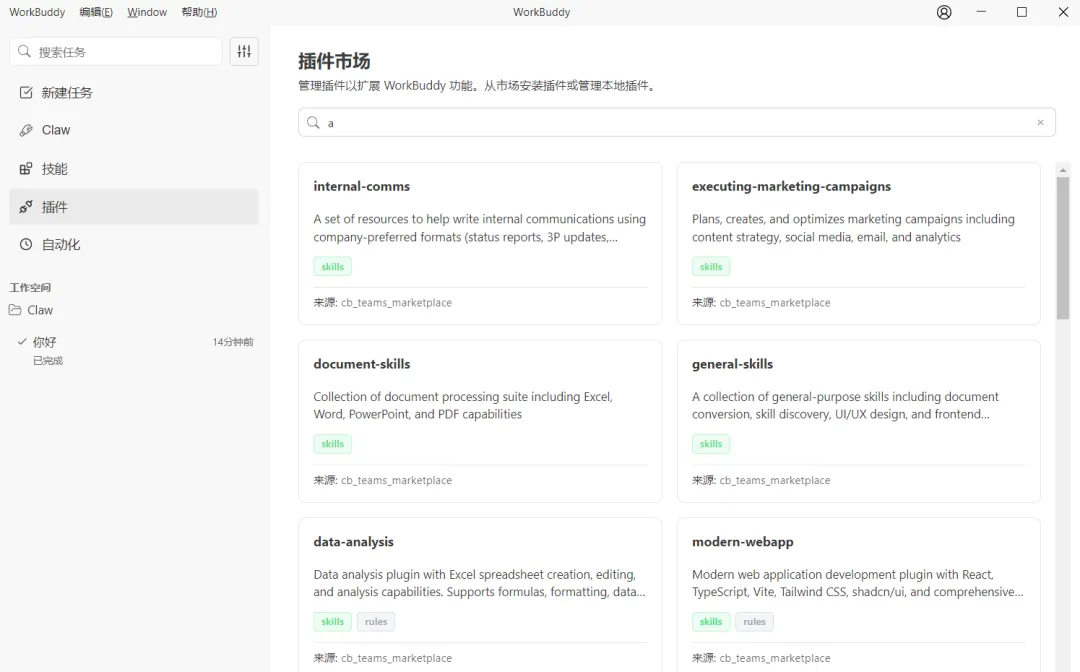Viewport: 1080px width, 672px height.
Task: Open the 帮助(H) menu
Action: coord(199,12)
